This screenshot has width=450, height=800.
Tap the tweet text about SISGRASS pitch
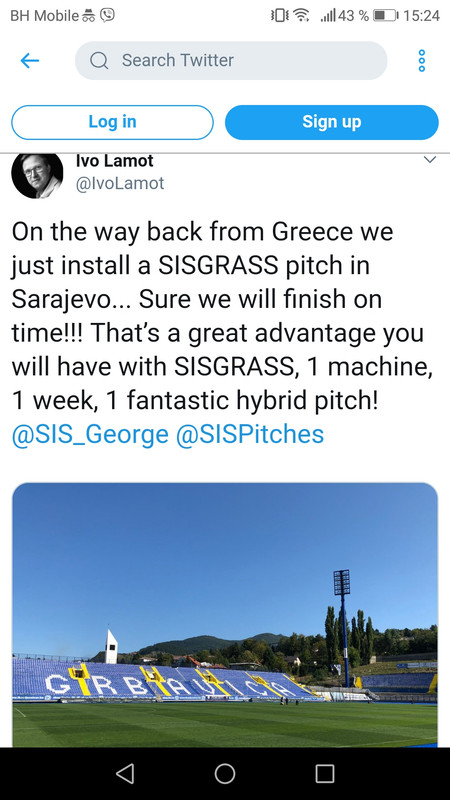pos(222,316)
